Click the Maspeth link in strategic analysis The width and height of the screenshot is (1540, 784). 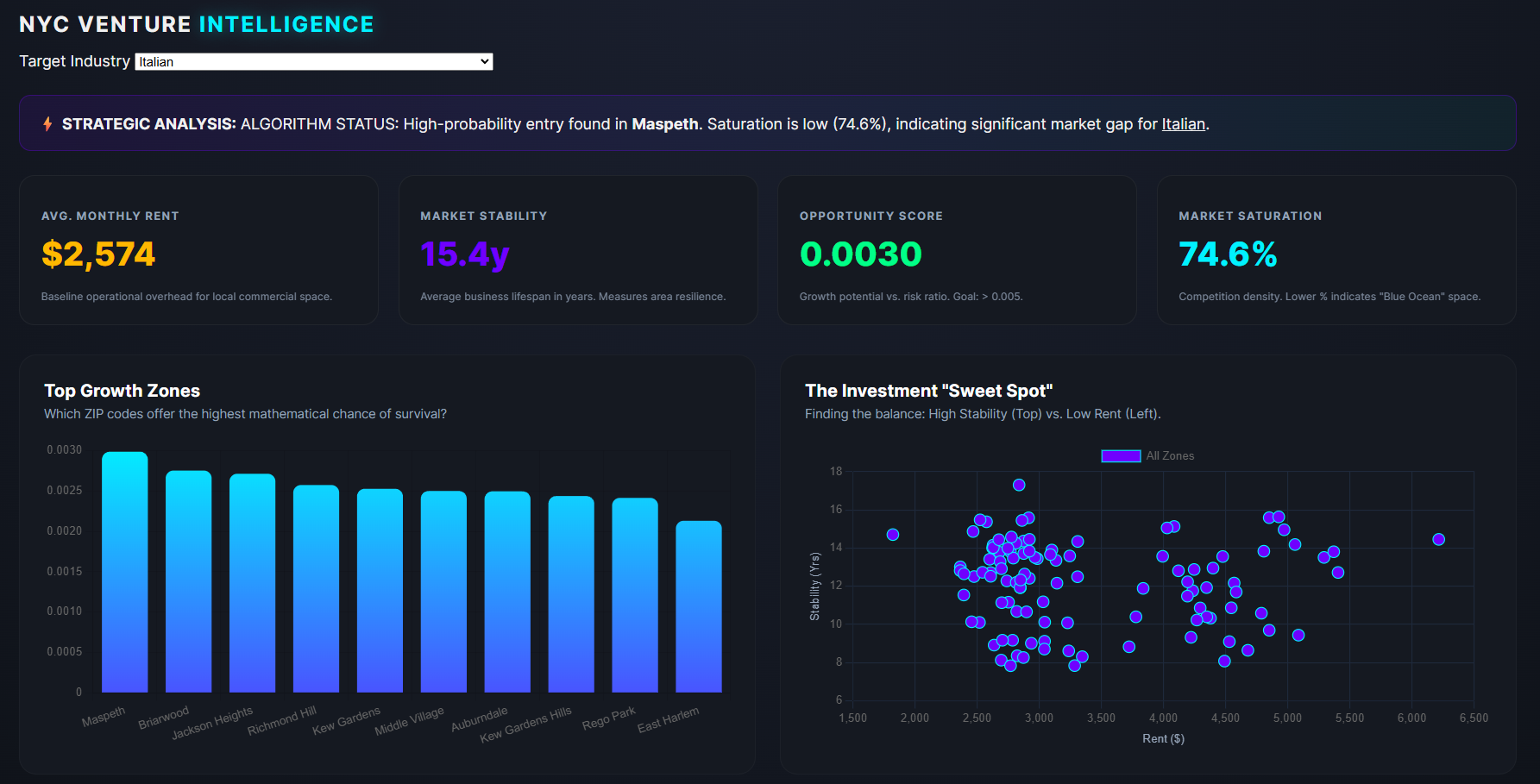tap(664, 124)
